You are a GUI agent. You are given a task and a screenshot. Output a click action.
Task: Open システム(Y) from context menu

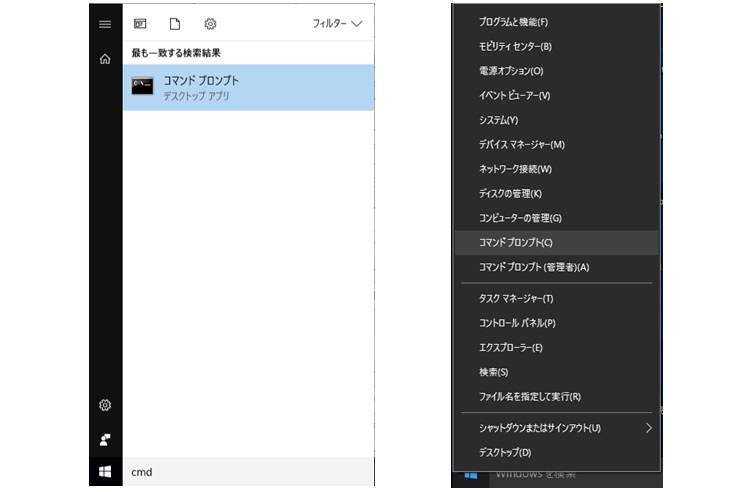pyautogui.click(x=556, y=120)
